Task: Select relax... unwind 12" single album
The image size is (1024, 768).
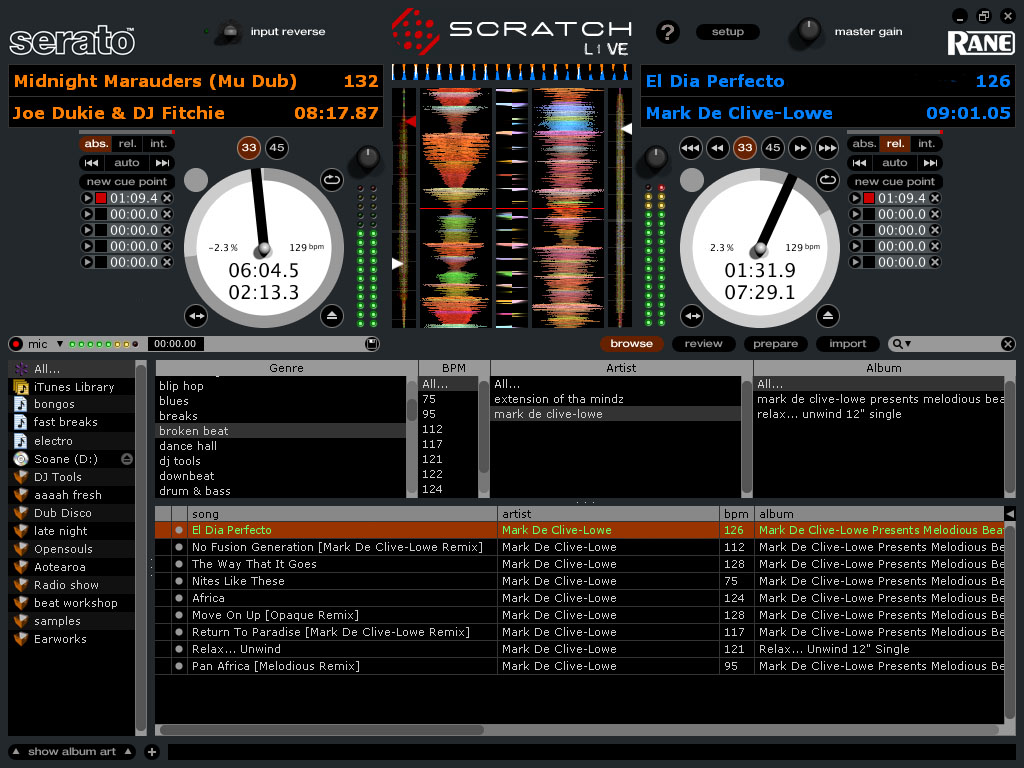Action: click(879, 414)
